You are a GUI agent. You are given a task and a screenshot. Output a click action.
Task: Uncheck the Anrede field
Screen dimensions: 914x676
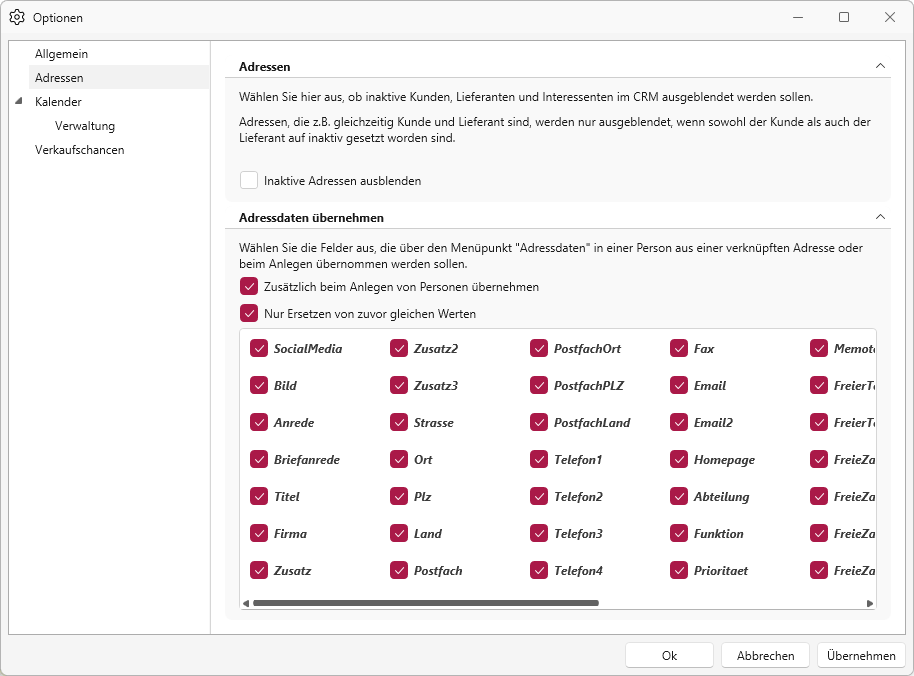pyautogui.click(x=259, y=422)
